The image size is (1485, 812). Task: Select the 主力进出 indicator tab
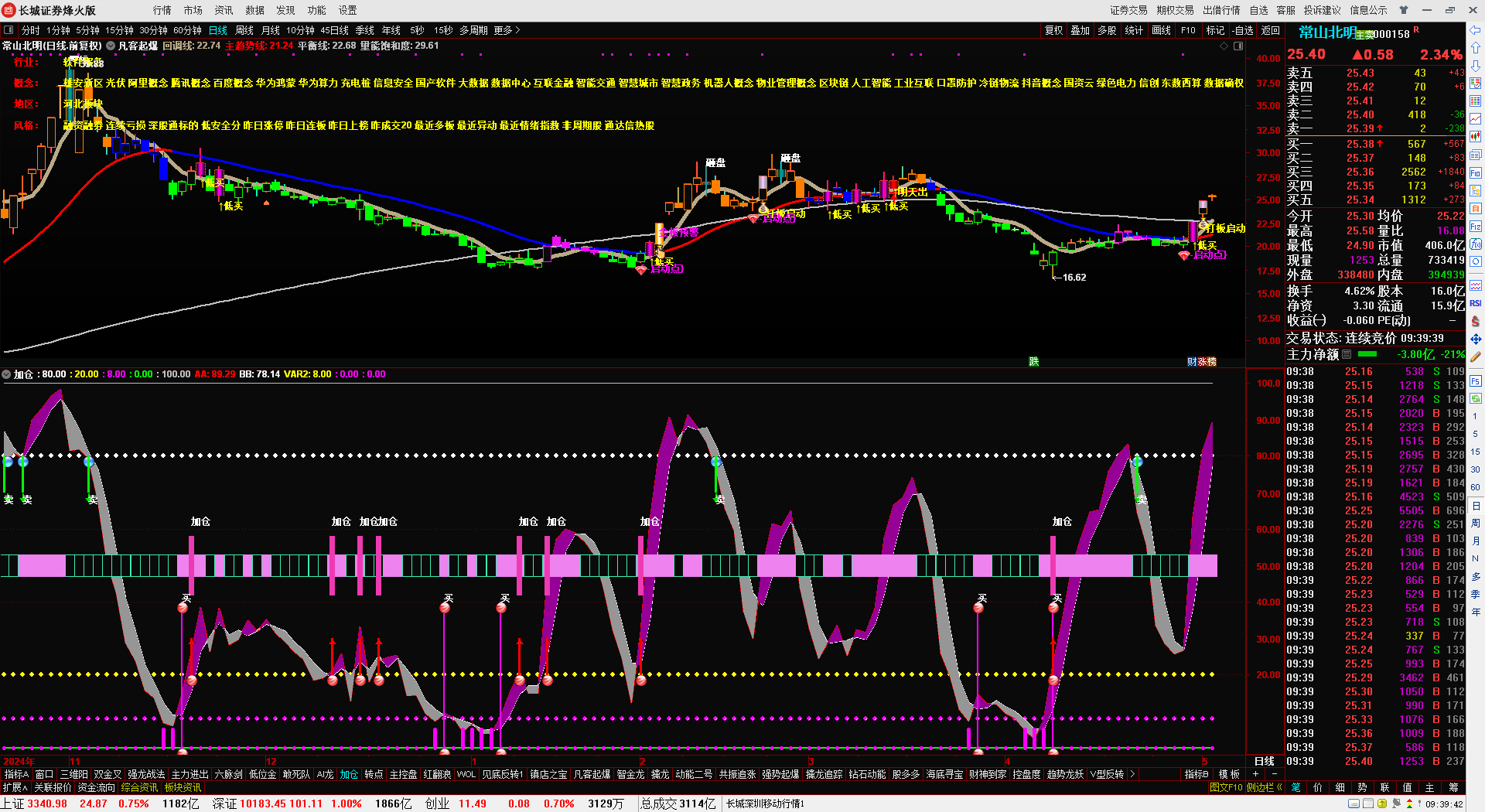pyautogui.click(x=189, y=774)
